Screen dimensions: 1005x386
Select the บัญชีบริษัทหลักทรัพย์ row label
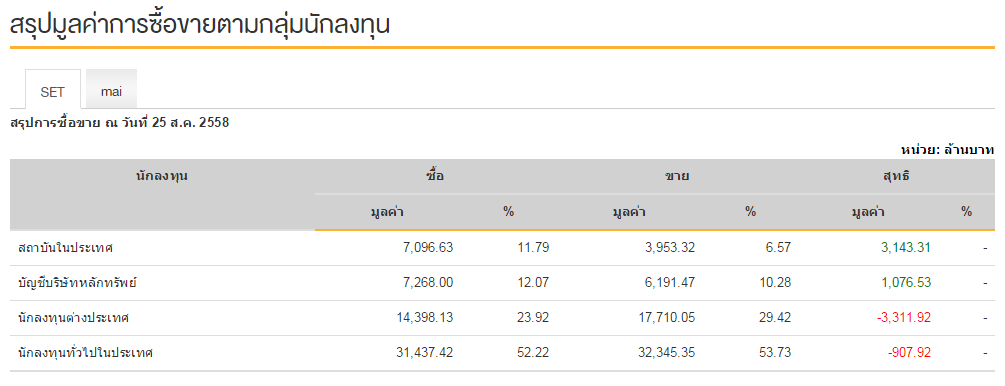tap(78, 283)
